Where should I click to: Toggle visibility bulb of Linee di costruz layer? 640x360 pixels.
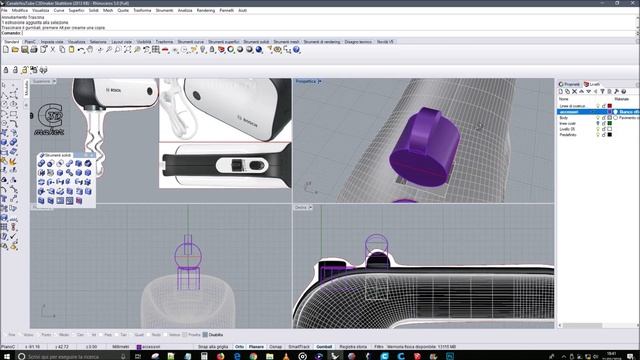[598, 106]
